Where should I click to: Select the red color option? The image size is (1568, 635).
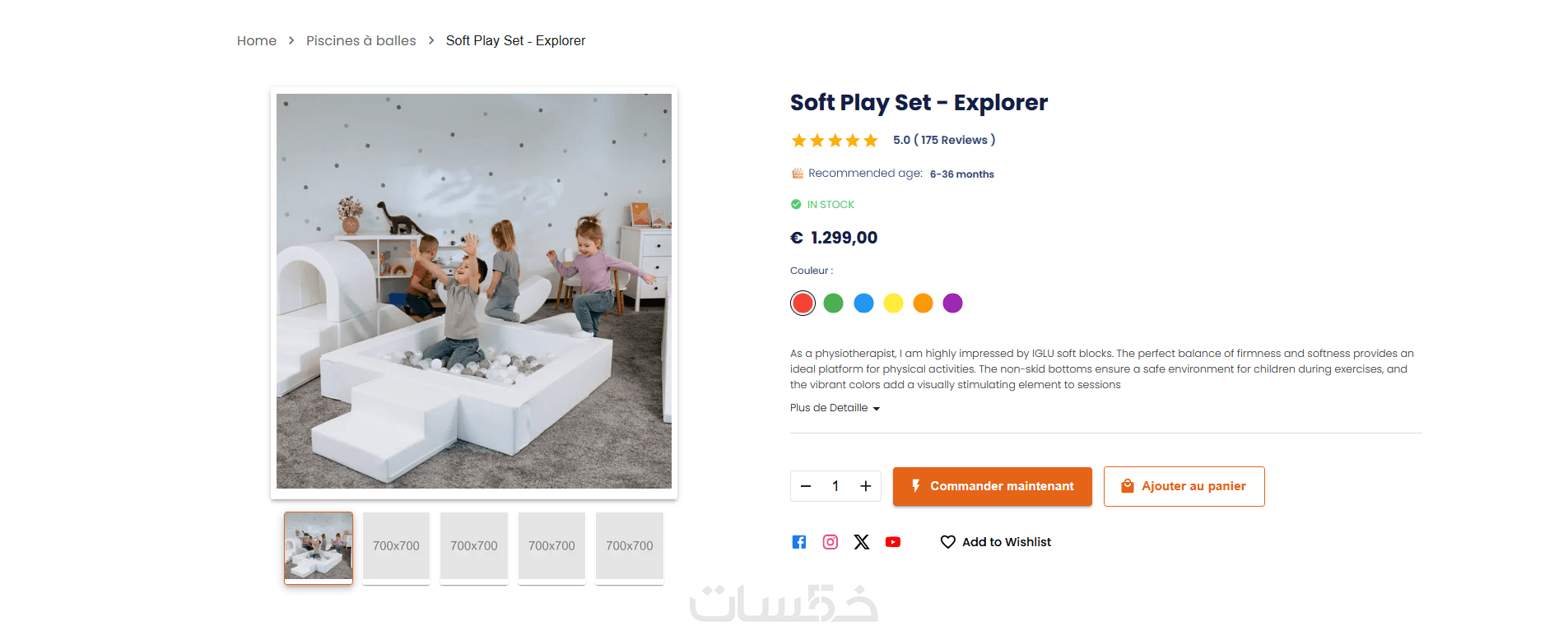coord(803,304)
